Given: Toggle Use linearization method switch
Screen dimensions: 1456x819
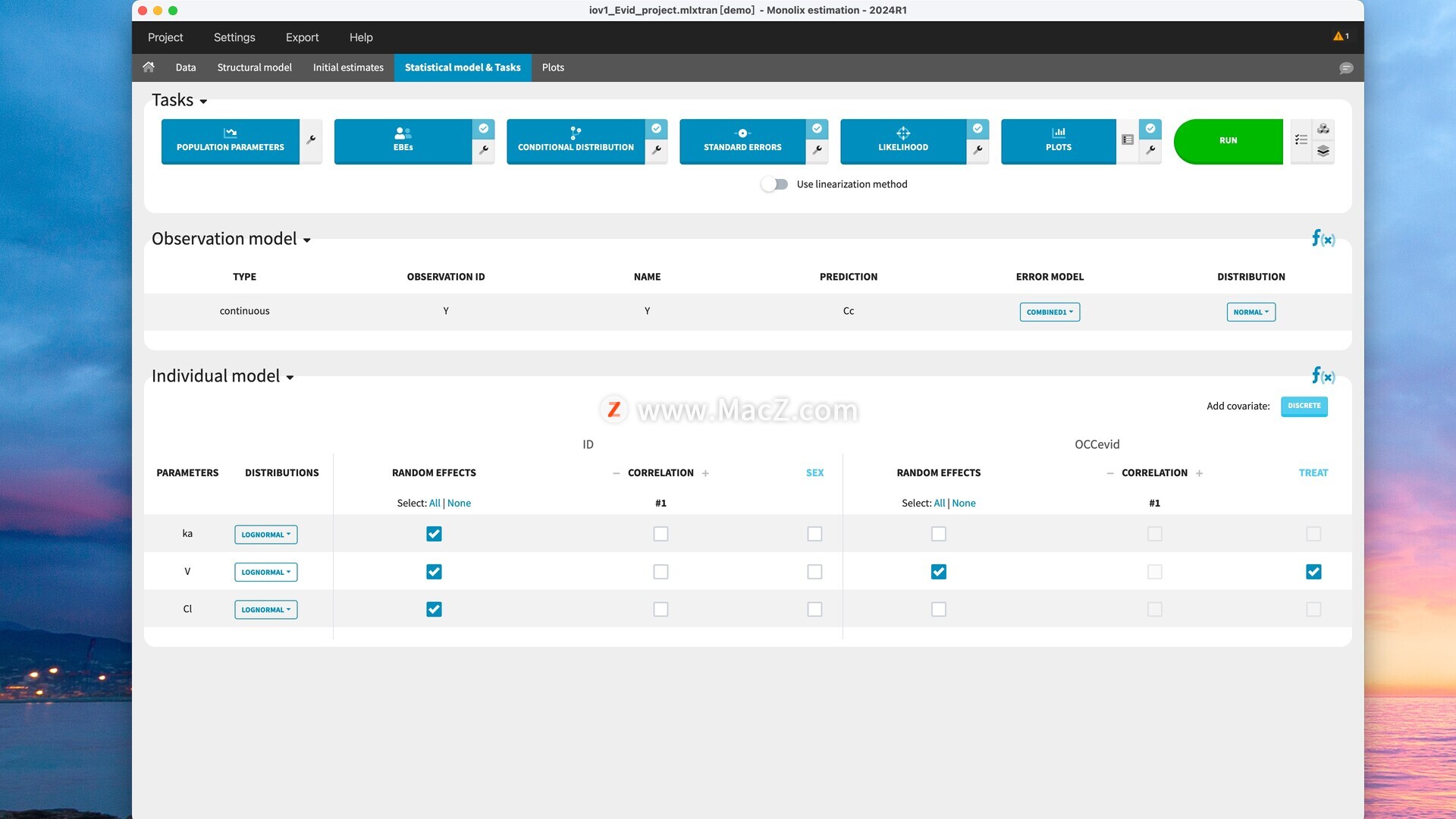Looking at the screenshot, I should pos(774,184).
